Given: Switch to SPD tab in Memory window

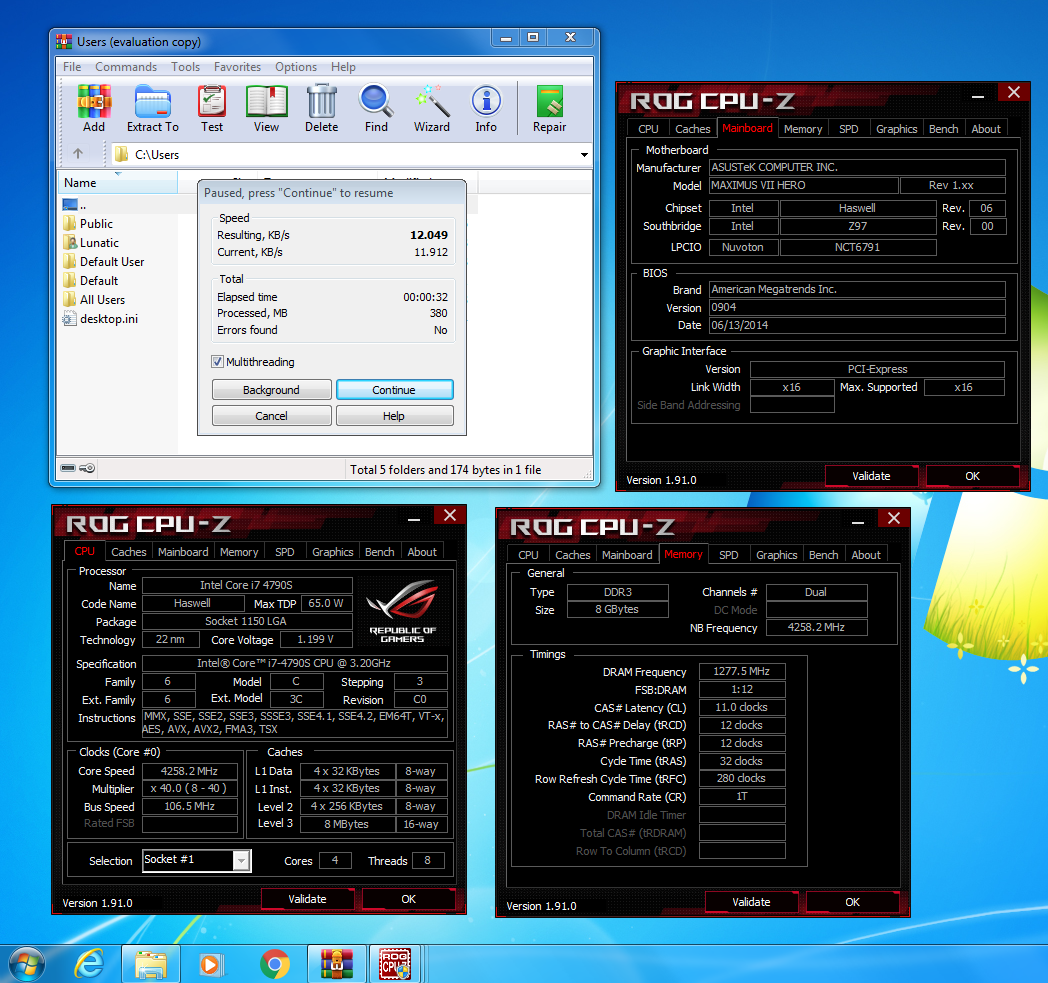Looking at the screenshot, I should (729, 555).
